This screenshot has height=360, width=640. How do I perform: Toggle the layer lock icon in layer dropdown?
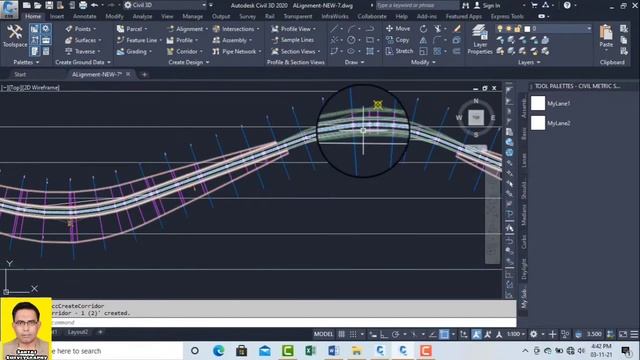[x=518, y=29]
